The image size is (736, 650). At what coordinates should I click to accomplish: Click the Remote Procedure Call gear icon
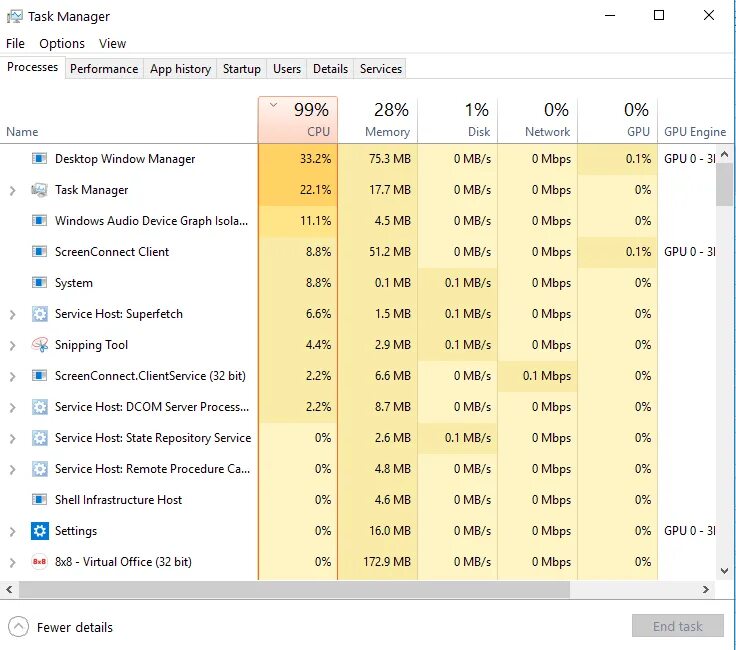(x=39, y=468)
